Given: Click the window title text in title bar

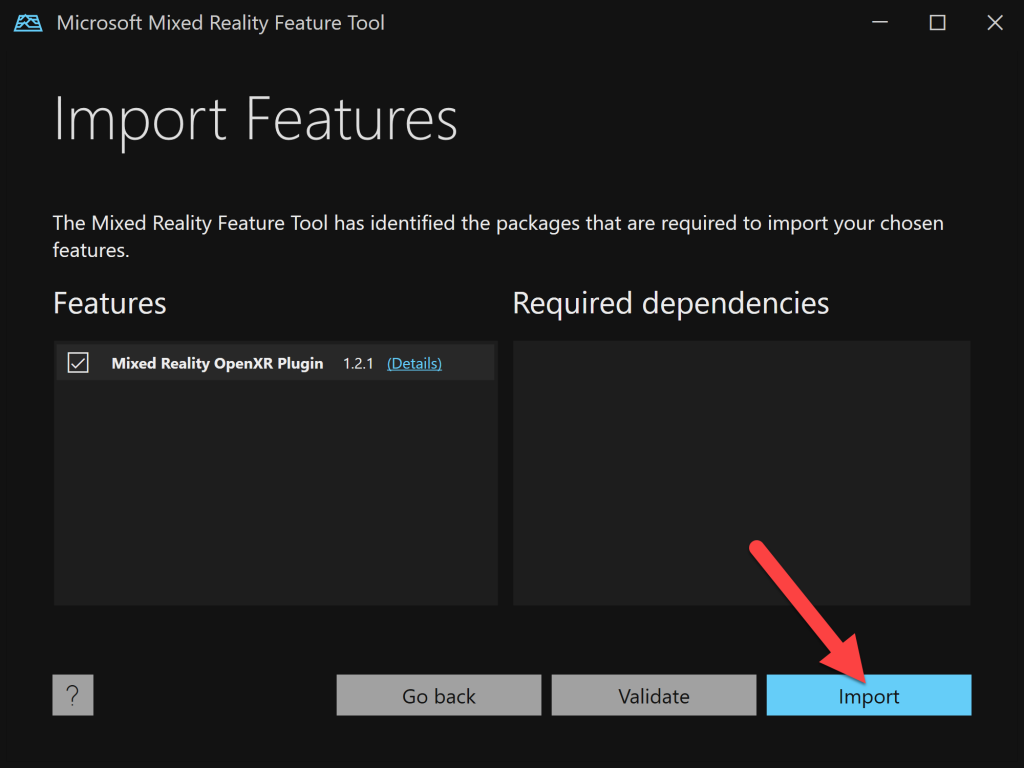Looking at the screenshot, I should tap(221, 23).
